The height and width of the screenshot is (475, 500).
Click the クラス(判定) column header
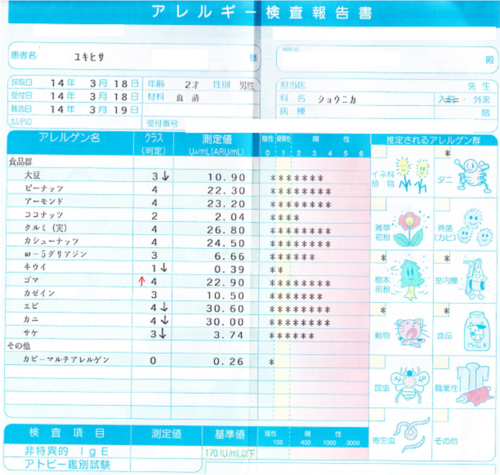pyautogui.click(x=153, y=144)
